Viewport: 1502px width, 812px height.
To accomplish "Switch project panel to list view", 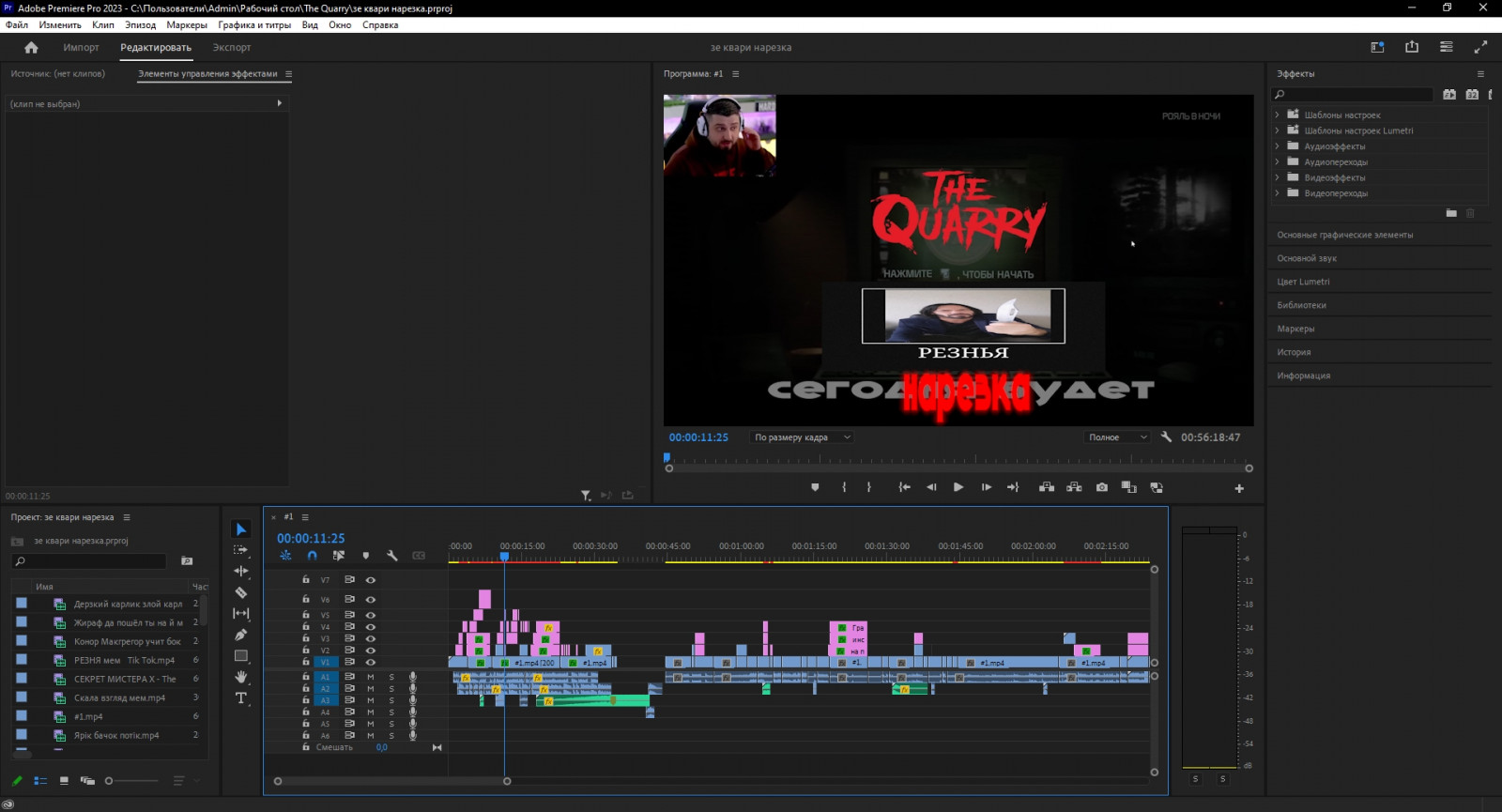I will [40, 781].
